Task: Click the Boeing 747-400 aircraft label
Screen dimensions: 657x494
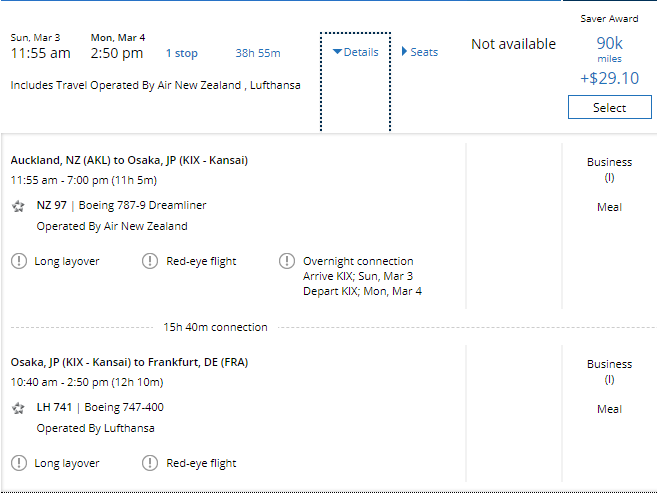Action: click(x=128, y=408)
